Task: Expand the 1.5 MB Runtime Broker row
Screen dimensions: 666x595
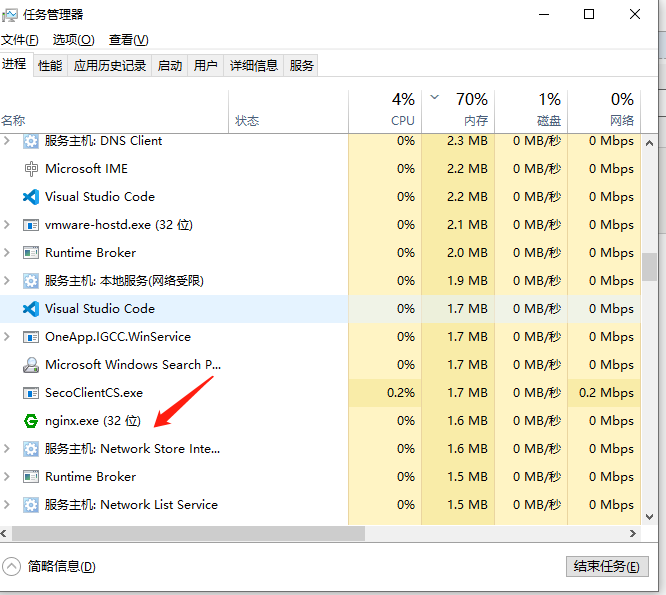Action: coord(6,477)
